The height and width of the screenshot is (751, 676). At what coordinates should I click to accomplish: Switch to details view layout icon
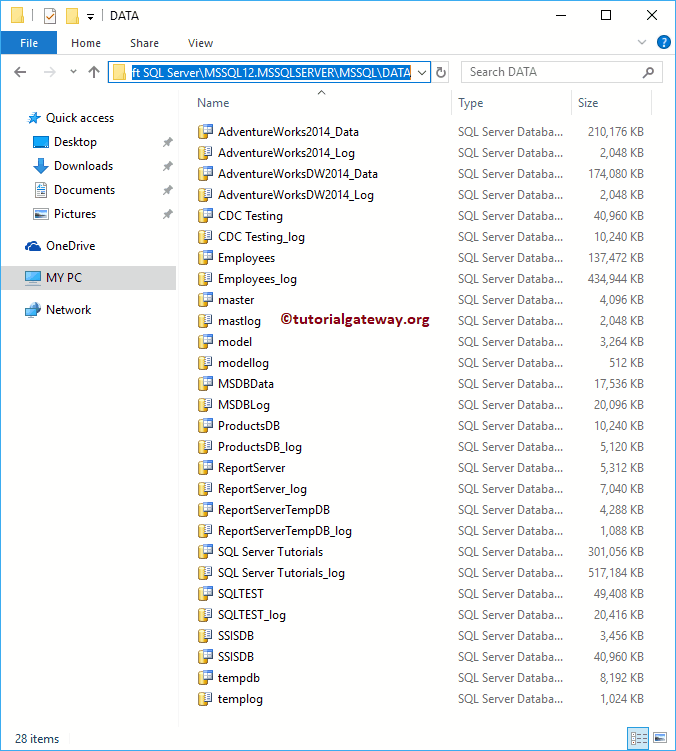[x=638, y=738]
